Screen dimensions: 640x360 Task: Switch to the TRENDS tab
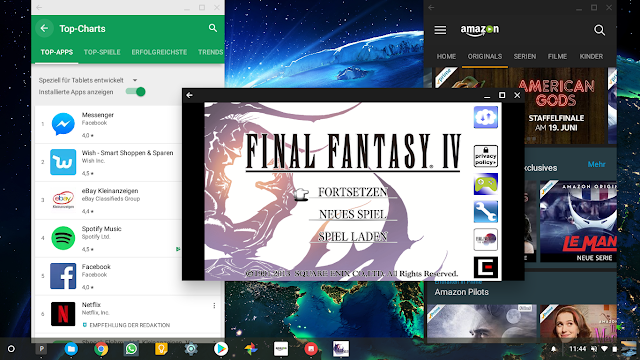[x=211, y=52]
